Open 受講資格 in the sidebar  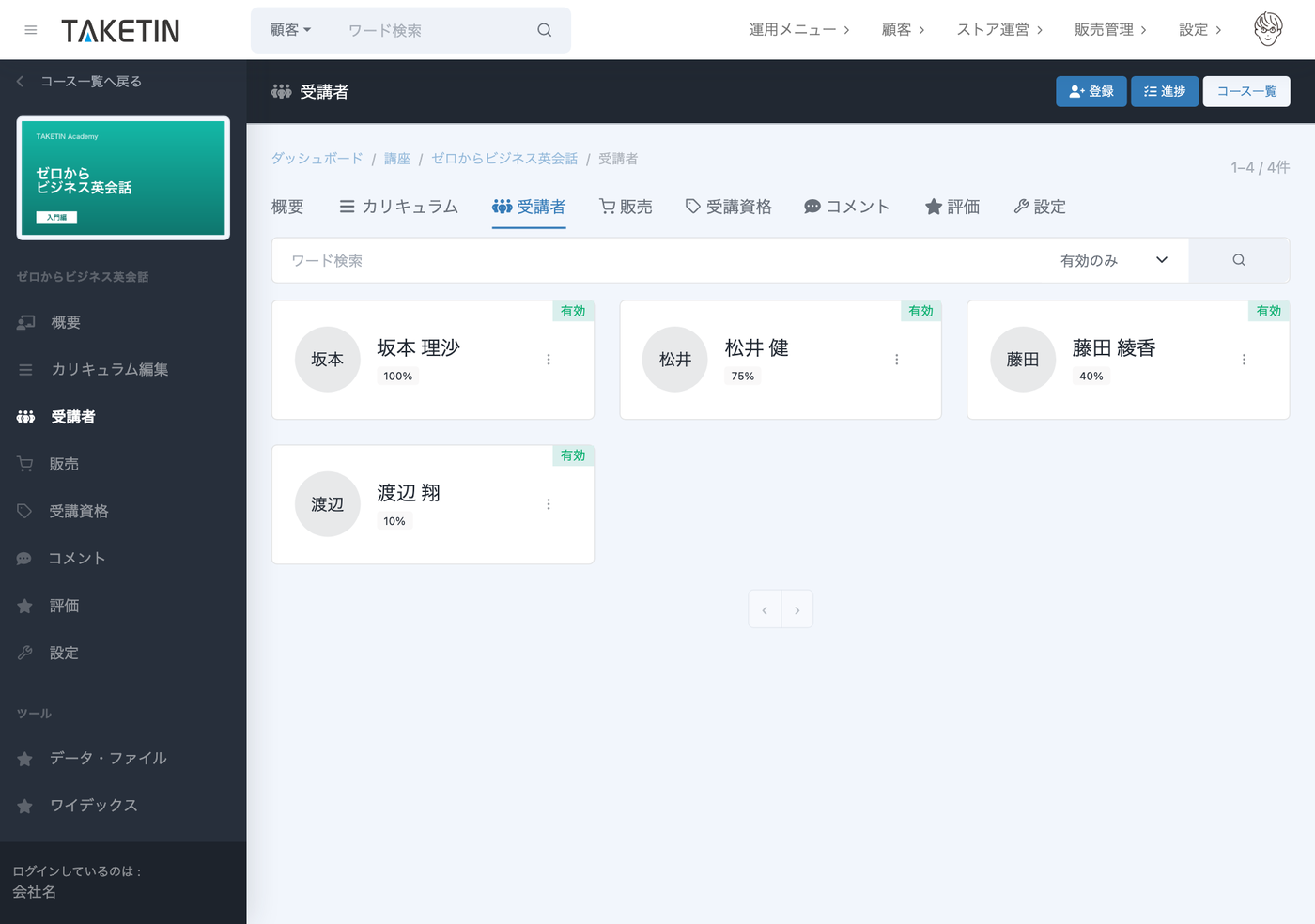coord(63,511)
